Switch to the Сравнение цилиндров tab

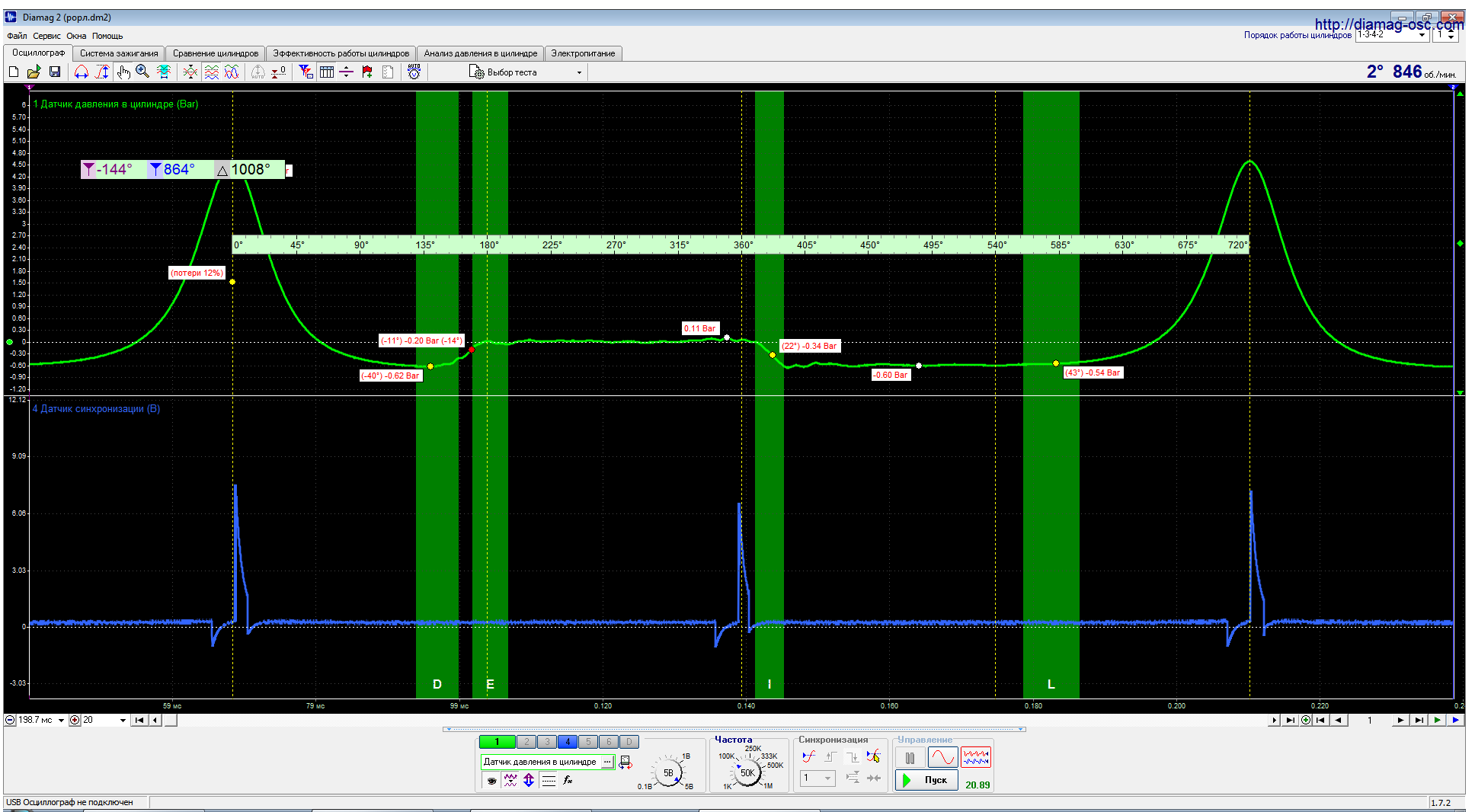click(x=216, y=53)
